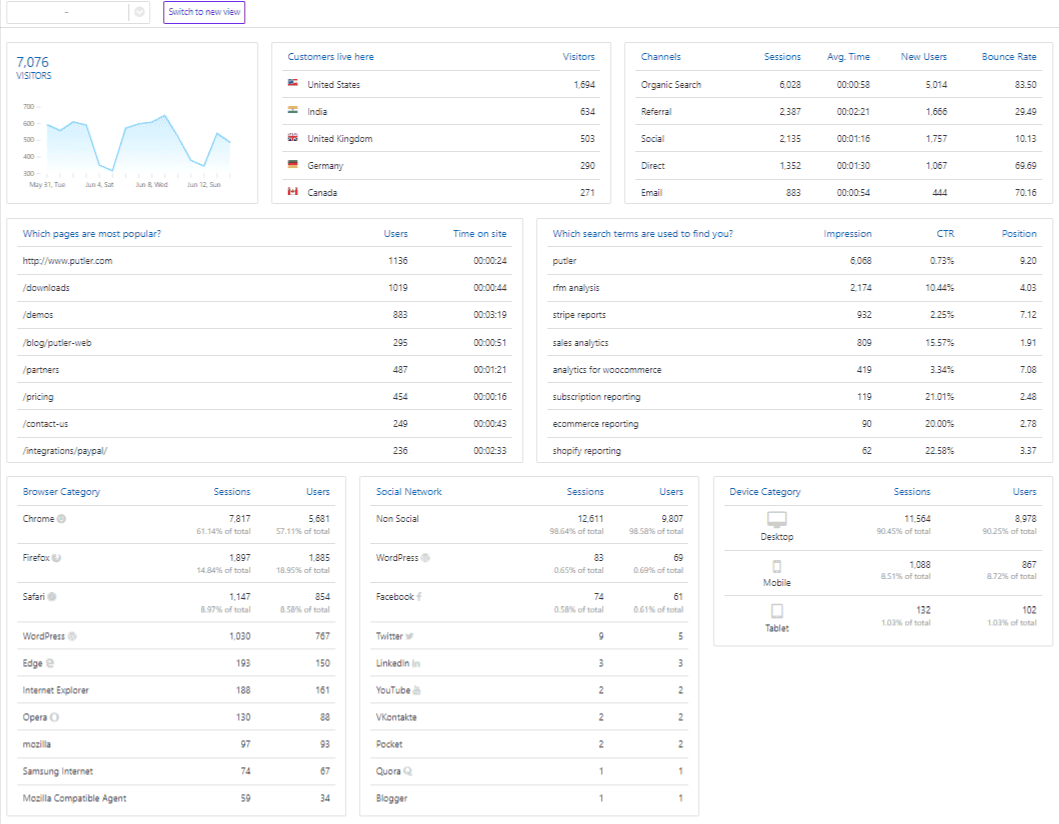
Task: Click the Switch to new view button
Action: coord(204,12)
